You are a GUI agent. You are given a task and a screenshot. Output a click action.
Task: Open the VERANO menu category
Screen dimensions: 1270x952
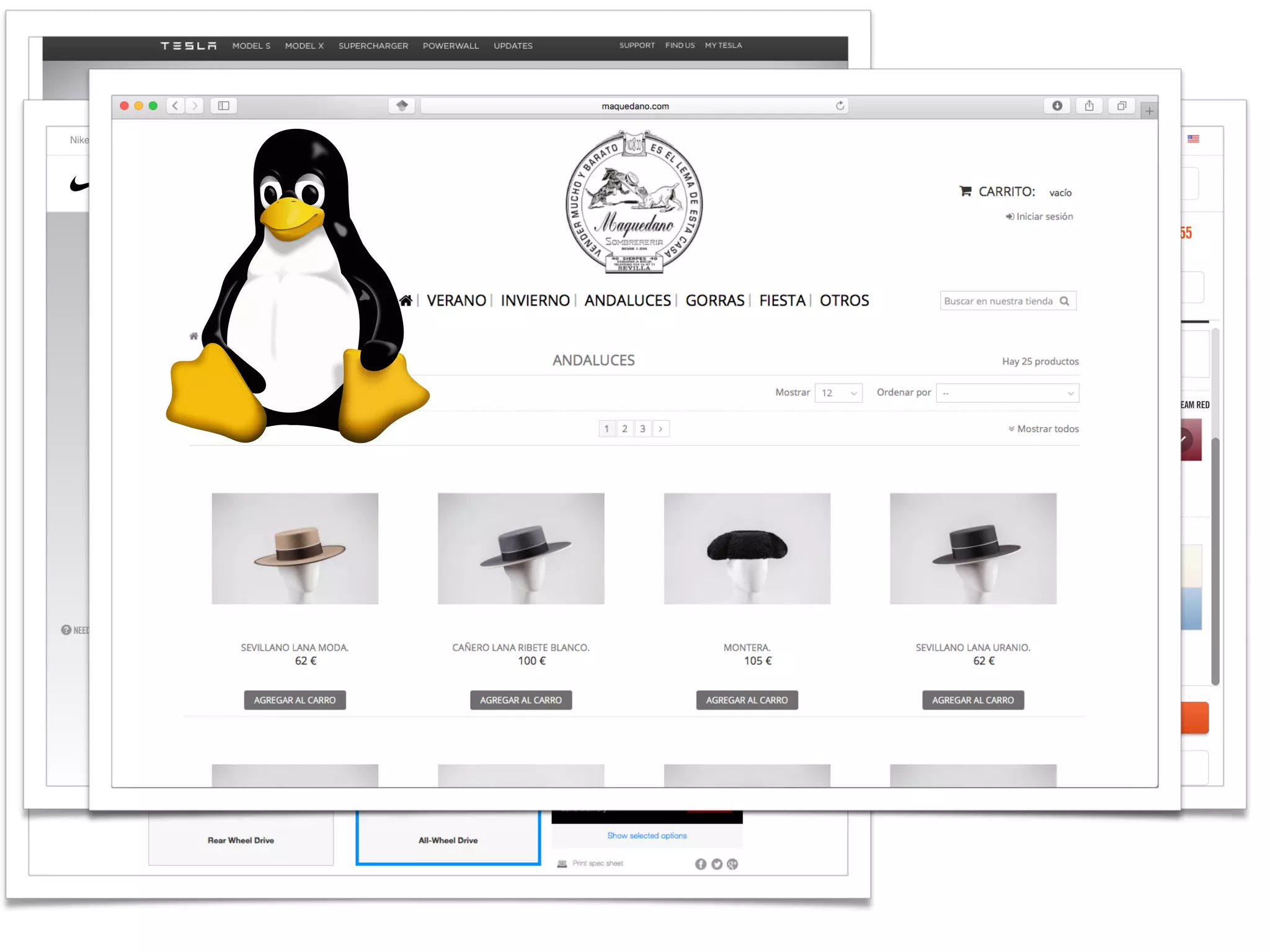pos(456,301)
